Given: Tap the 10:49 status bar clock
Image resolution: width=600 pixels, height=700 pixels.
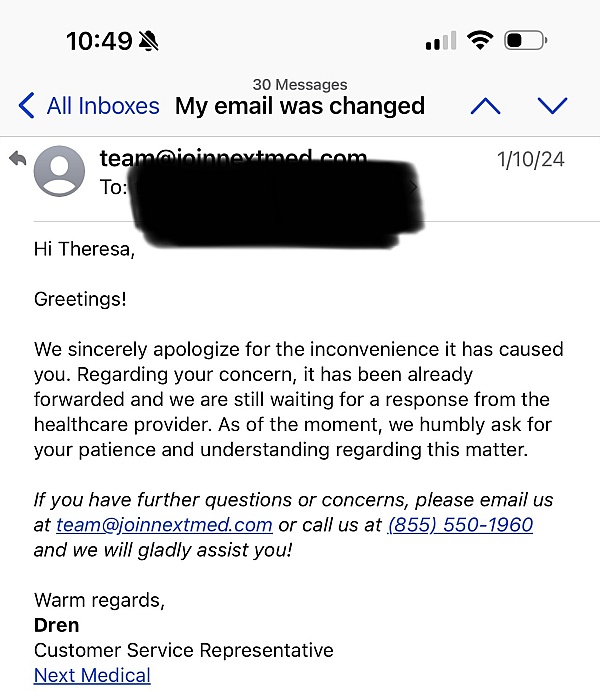Looking at the screenshot, I should click(x=99, y=41).
